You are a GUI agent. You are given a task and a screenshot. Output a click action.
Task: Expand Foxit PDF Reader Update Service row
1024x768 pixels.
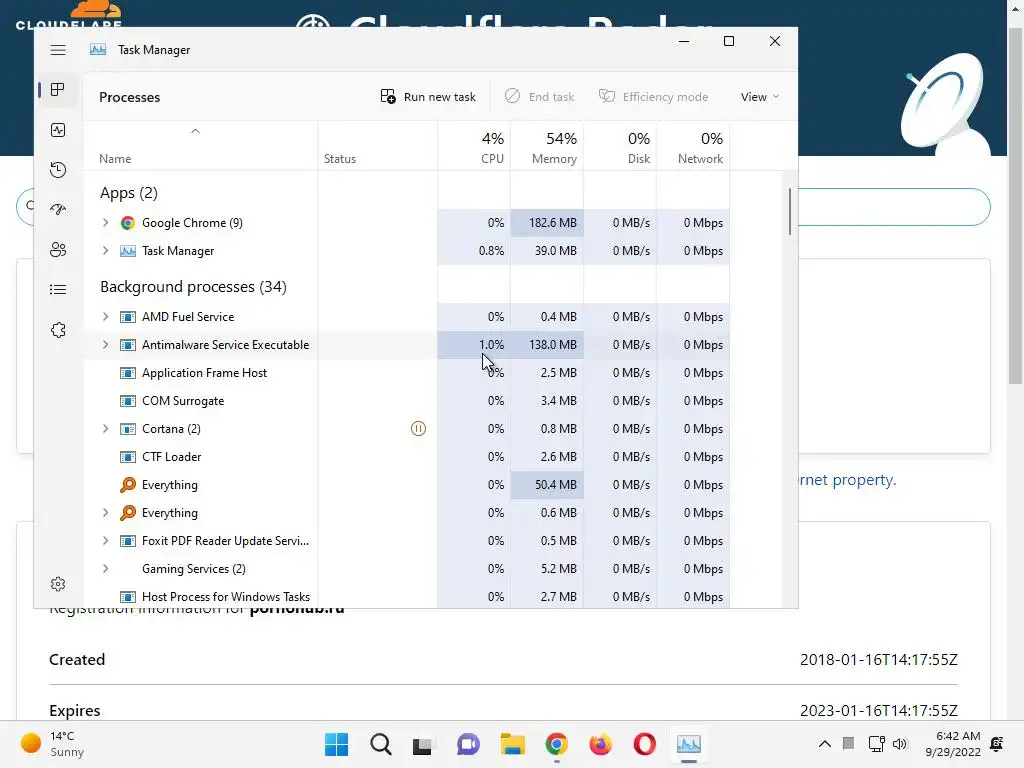pos(105,541)
